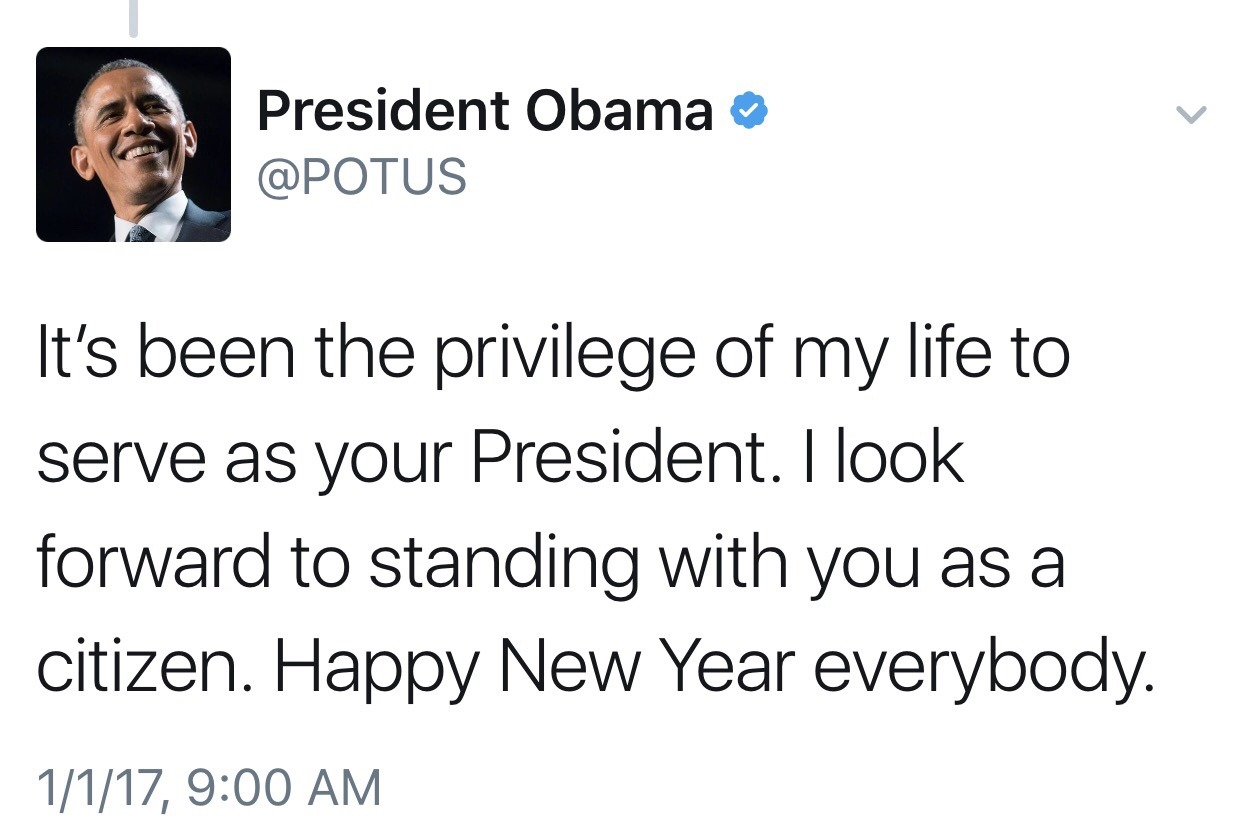Click the tweet line starting "It's been"
This screenshot has width=1242, height=838.
(x=553, y=358)
